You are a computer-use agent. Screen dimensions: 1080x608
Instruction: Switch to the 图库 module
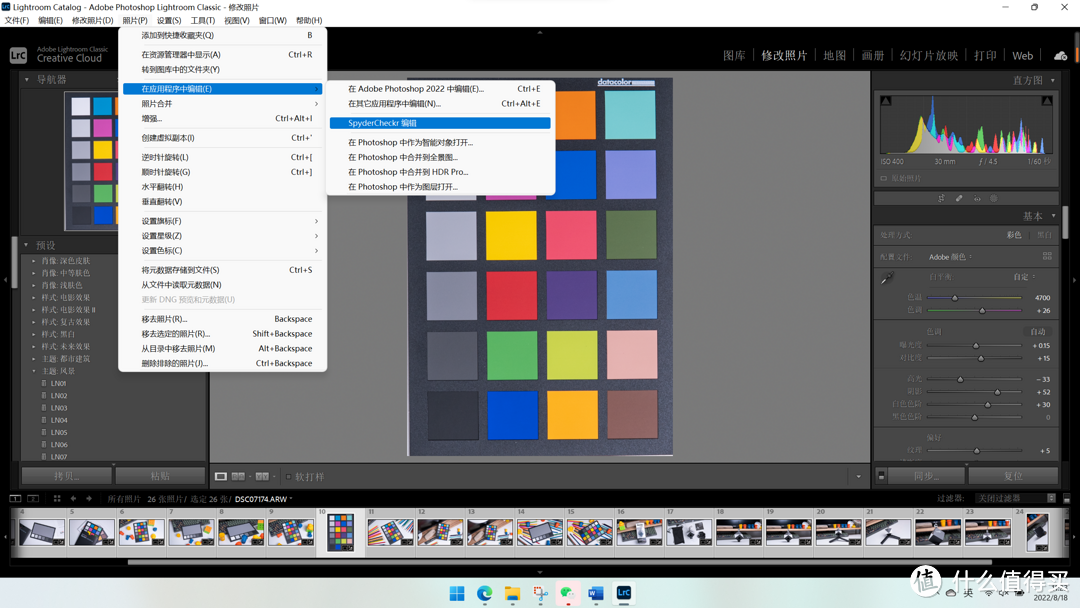click(x=734, y=56)
